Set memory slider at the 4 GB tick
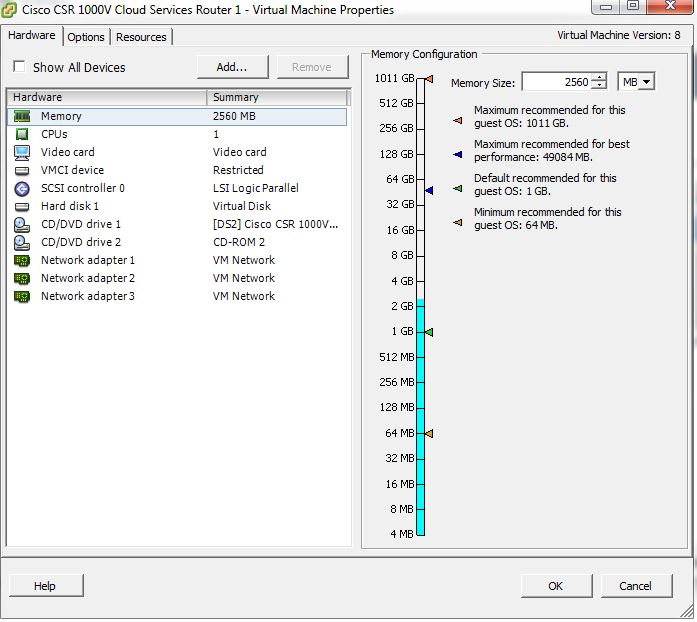This screenshot has height=622, width=697. (x=421, y=281)
